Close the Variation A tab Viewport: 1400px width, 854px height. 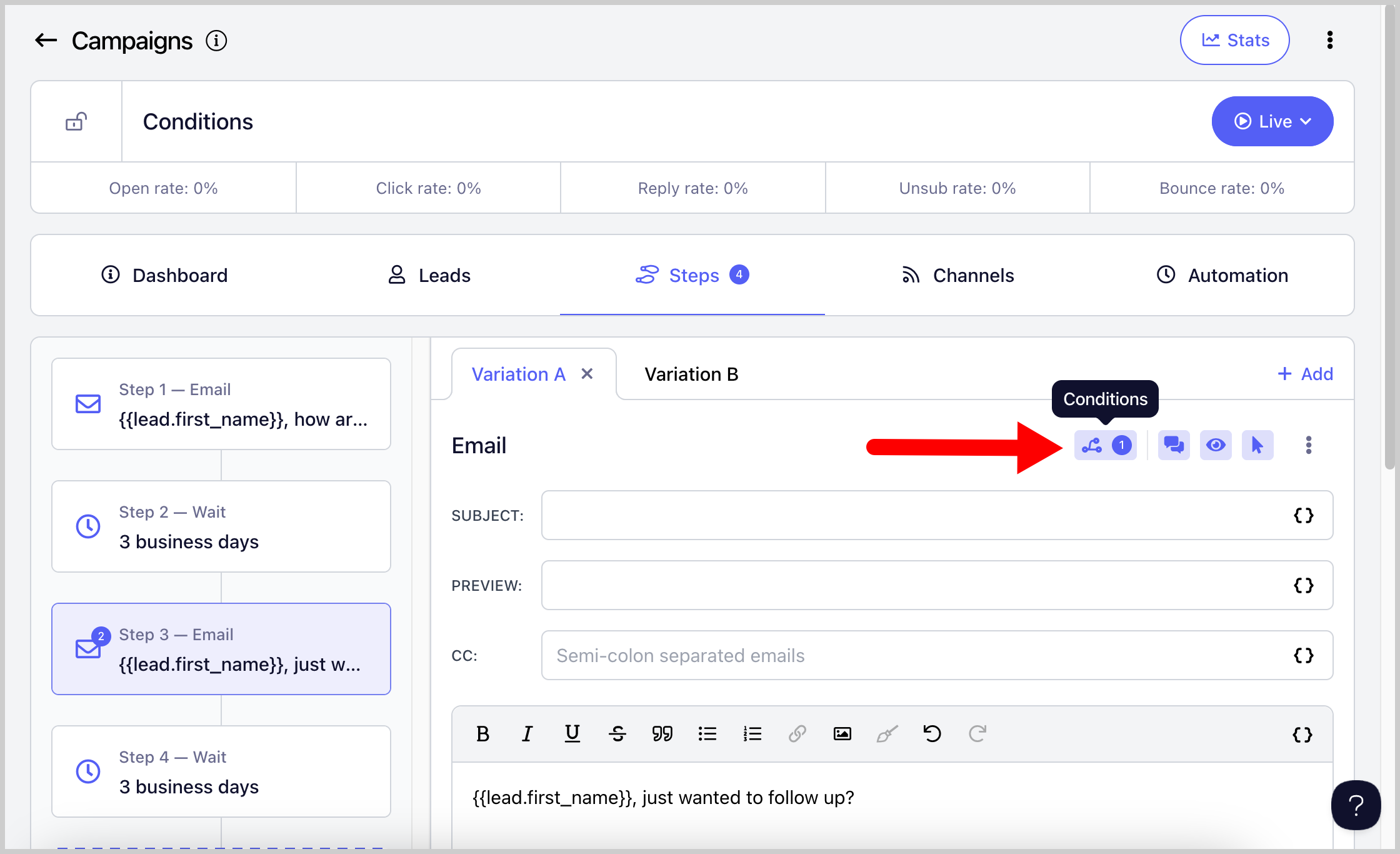(587, 374)
